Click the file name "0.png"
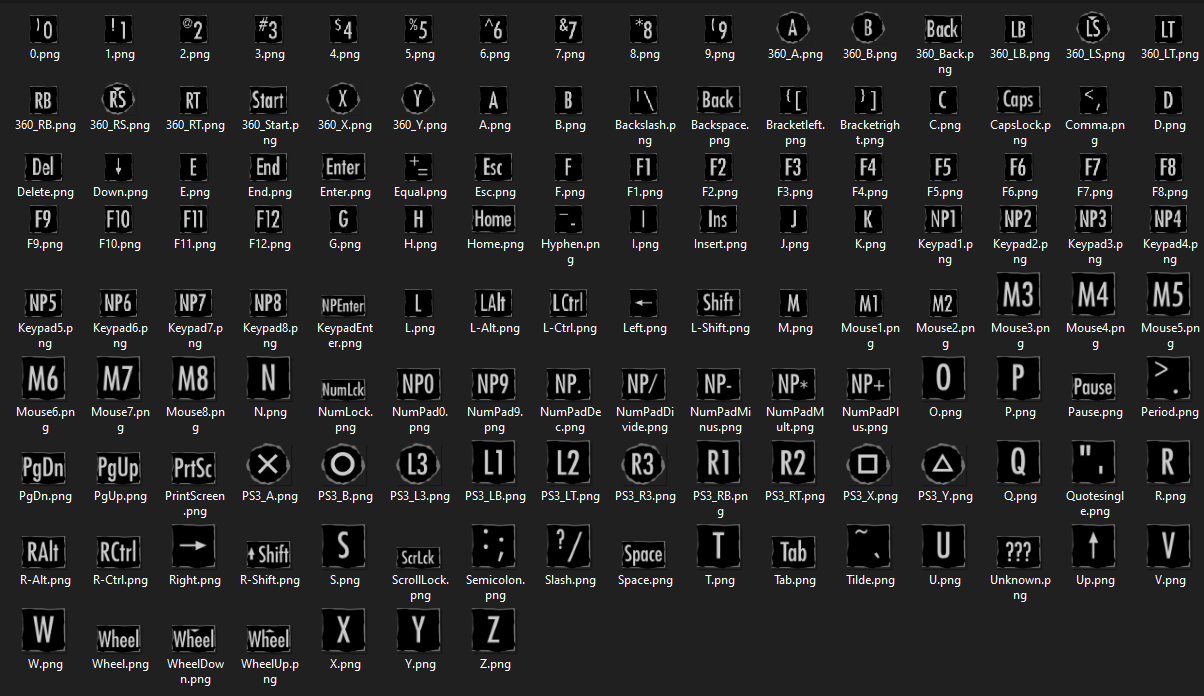1204x696 pixels. (x=45, y=55)
